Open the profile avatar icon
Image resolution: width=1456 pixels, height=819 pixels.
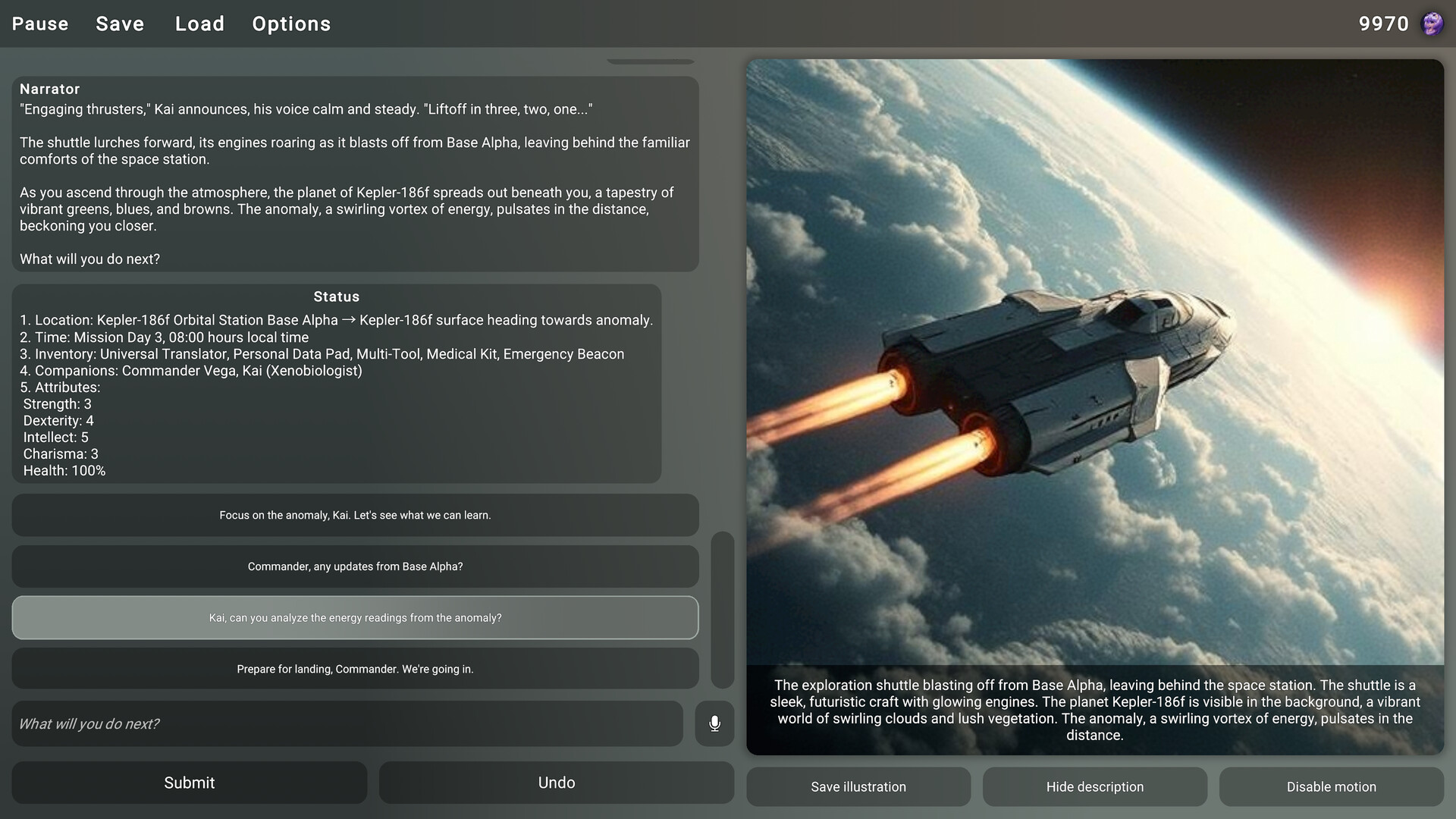(x=1433, y=23)
